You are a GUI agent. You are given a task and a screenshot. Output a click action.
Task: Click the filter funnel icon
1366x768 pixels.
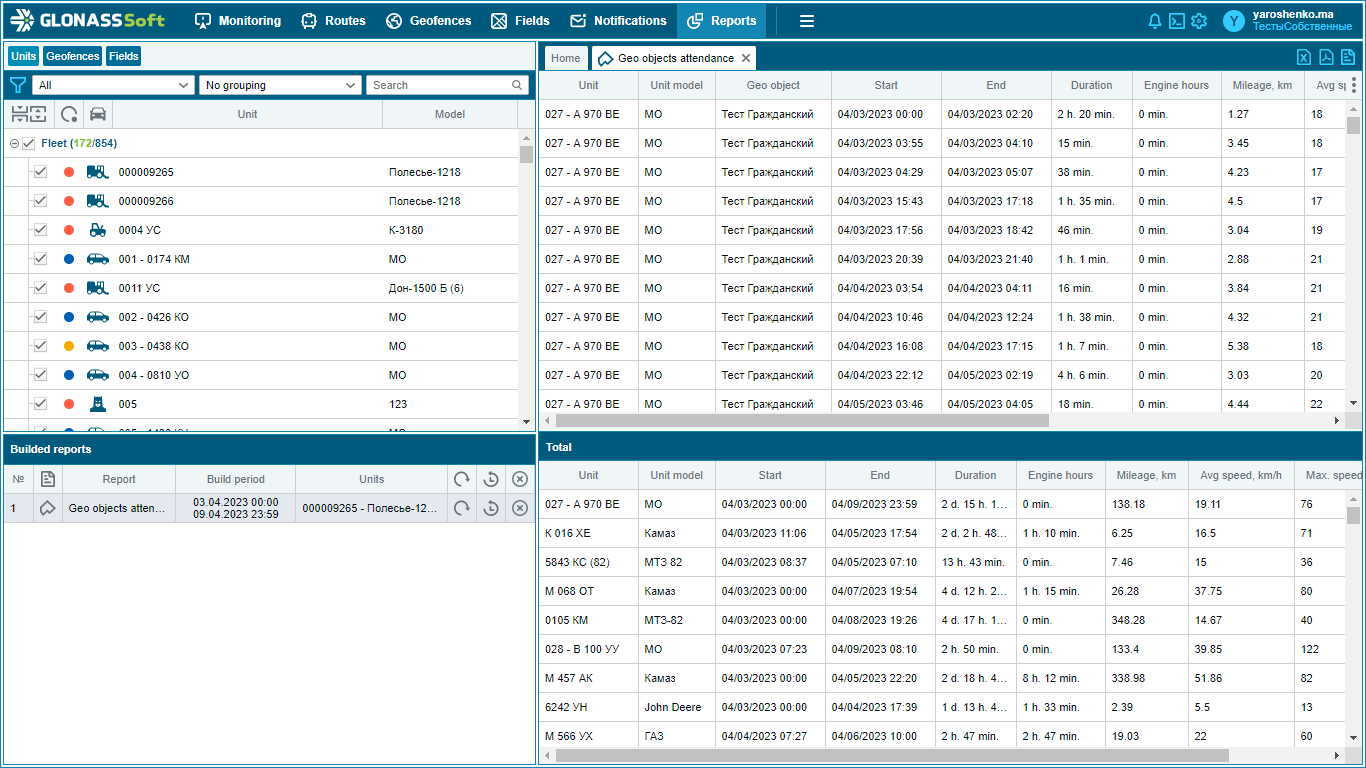[x=17, y=85]
